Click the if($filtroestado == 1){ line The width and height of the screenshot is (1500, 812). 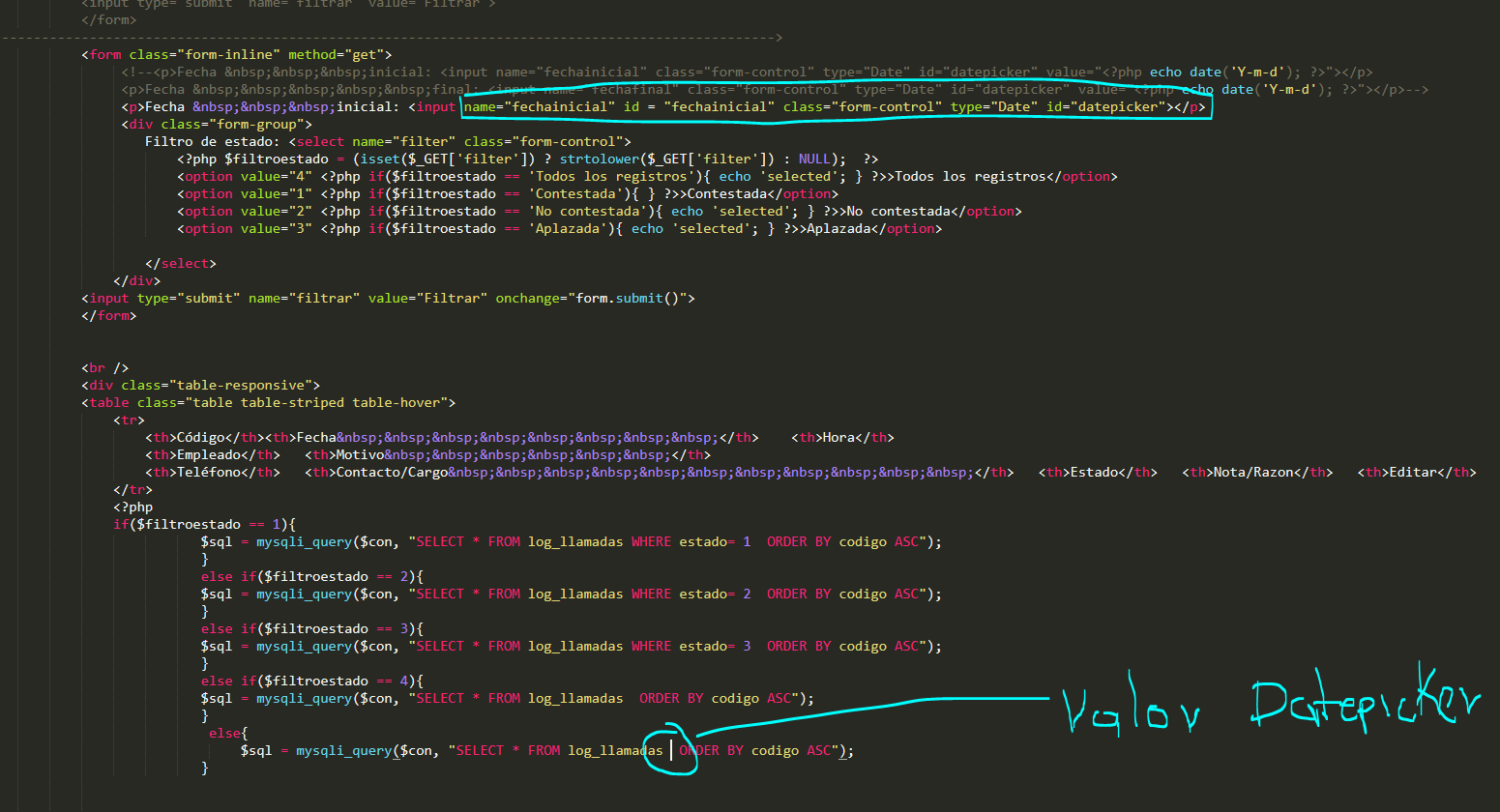point(204,524)
